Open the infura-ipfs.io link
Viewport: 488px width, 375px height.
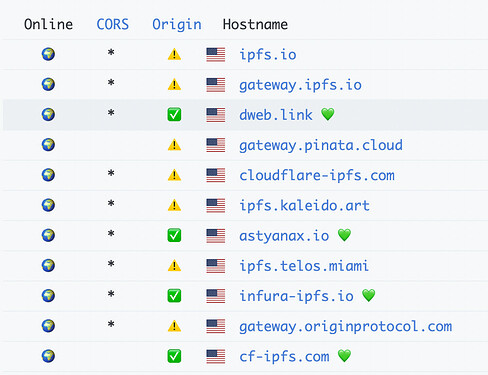(x=296, y=296)
